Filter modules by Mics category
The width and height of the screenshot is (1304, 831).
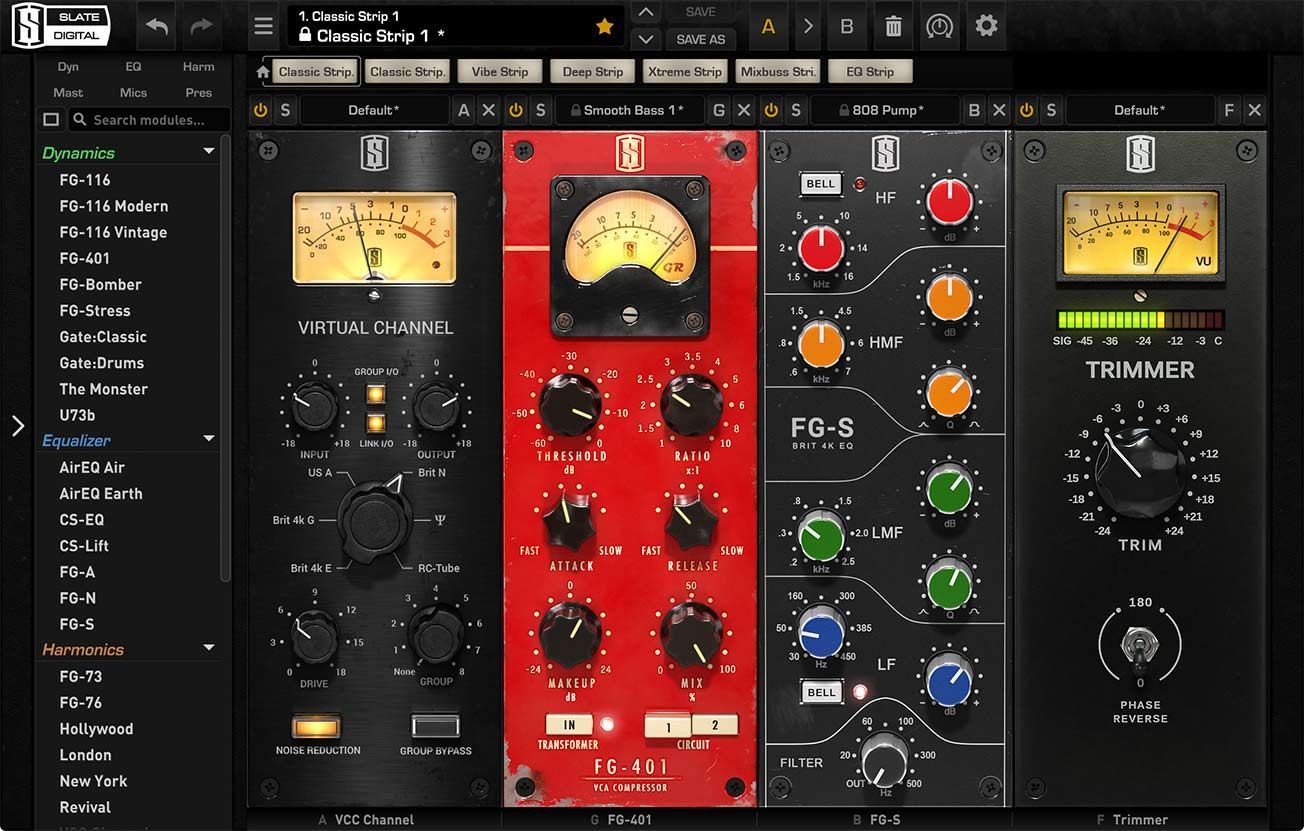point(133,92)
